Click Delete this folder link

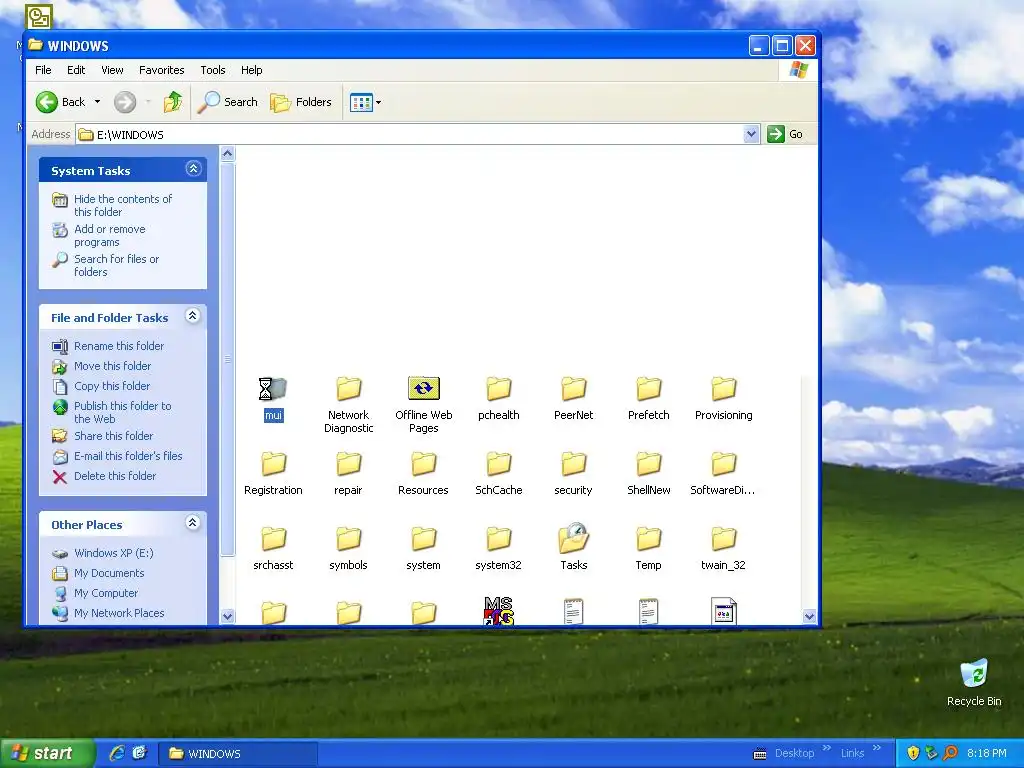(115, 476)
